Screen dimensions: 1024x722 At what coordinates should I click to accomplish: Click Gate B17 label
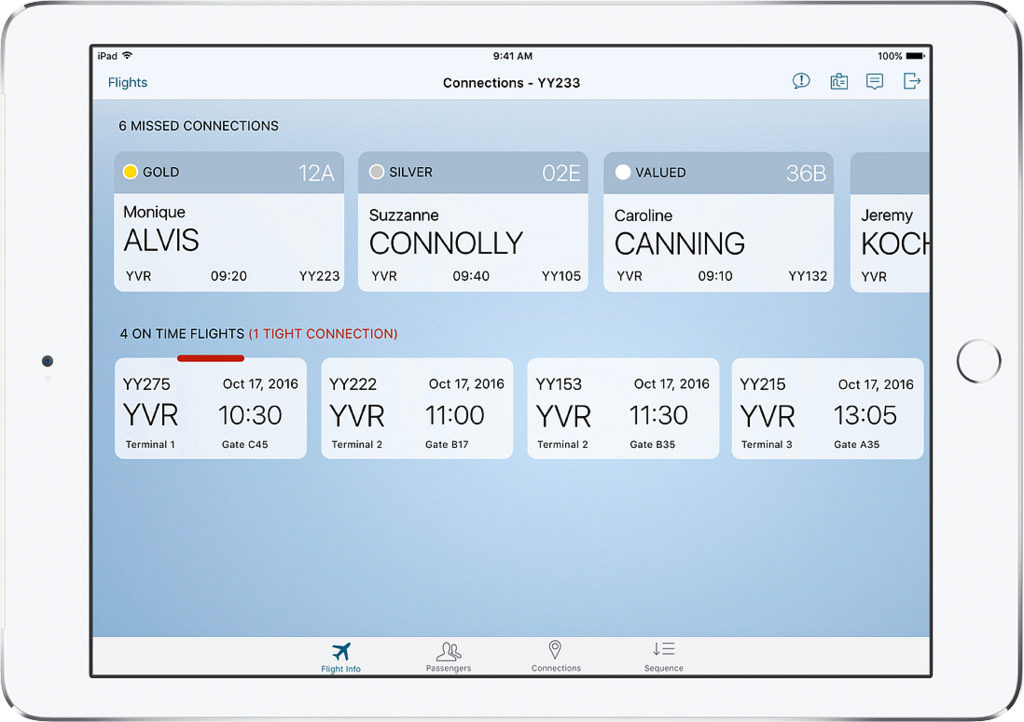pos(447,445)
